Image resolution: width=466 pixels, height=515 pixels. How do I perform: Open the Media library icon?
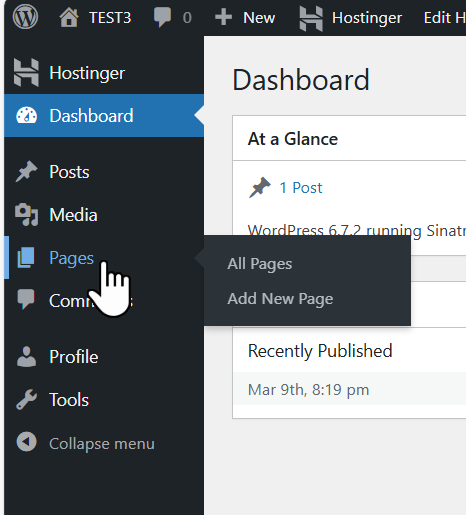click(27, 215)
